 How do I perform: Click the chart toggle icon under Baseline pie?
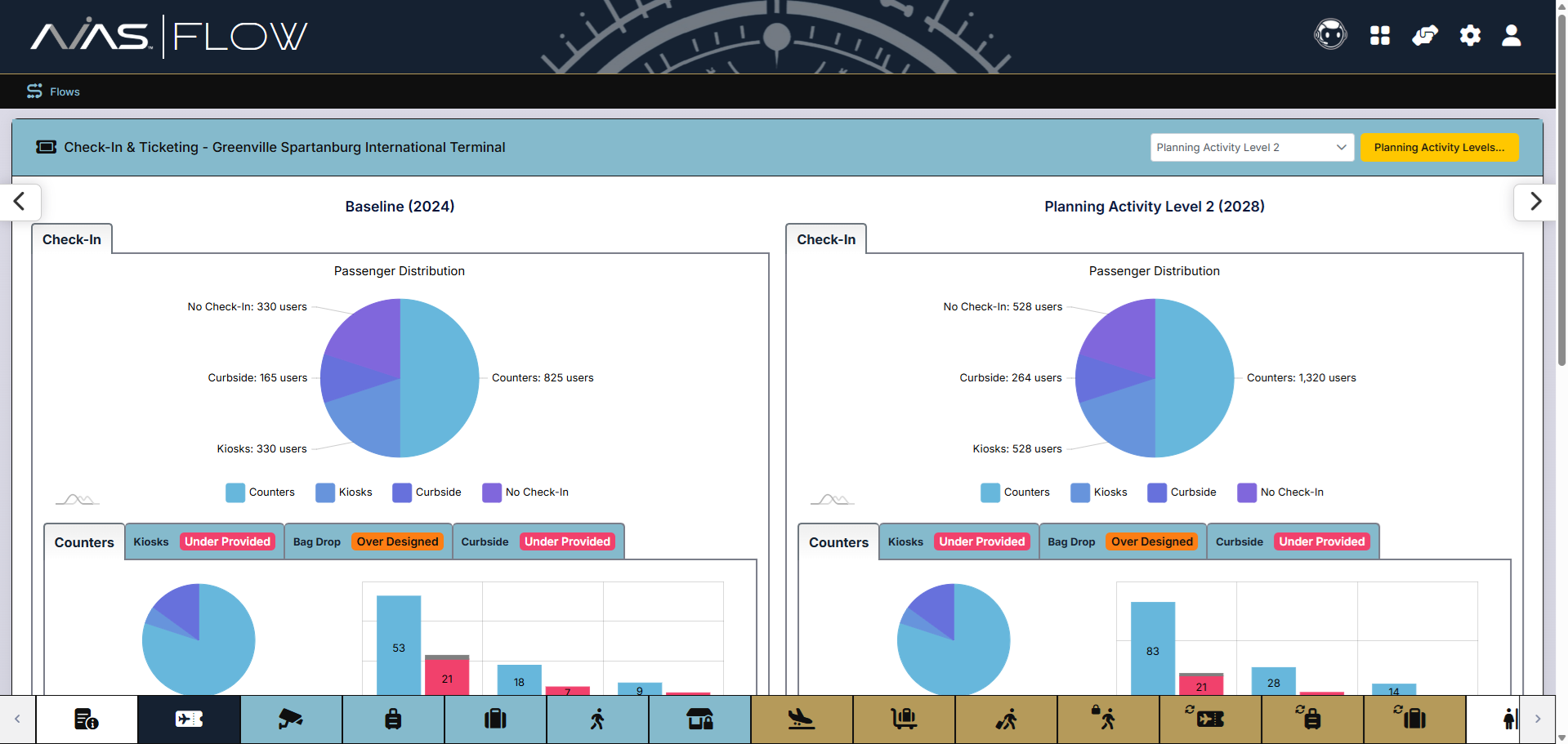77,498
